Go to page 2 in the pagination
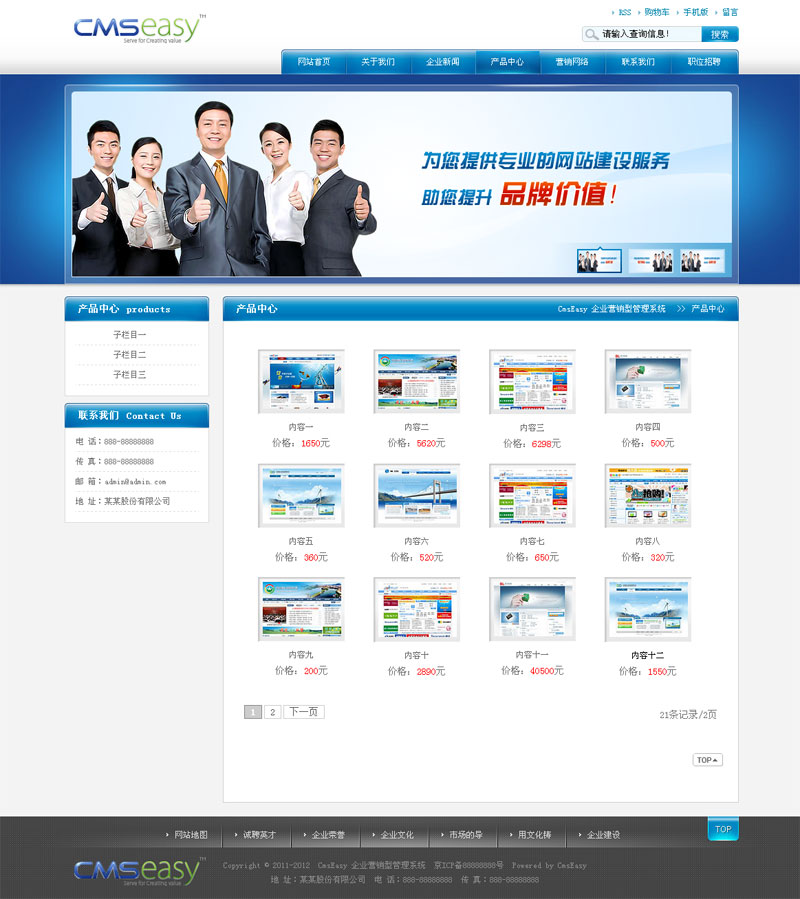 pyautogui.click(x=272, y=712)
